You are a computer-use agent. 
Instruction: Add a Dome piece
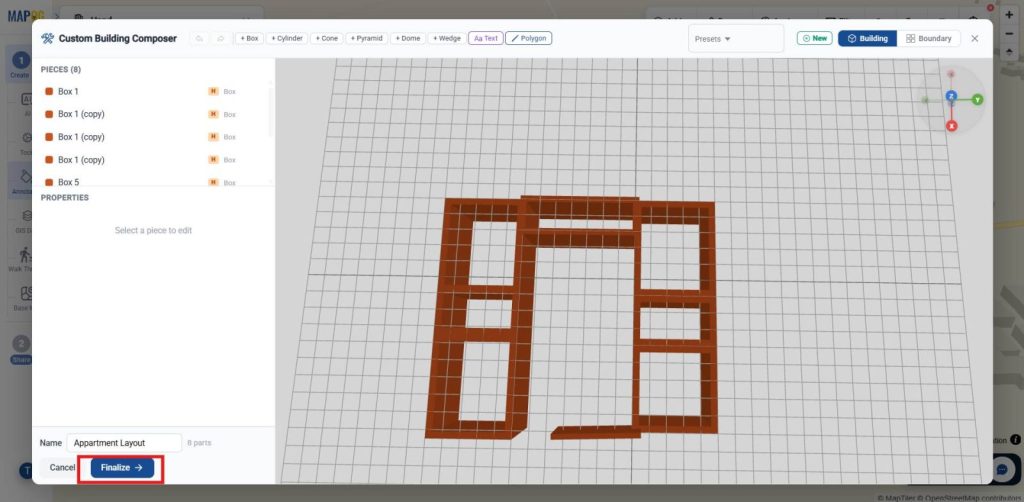(408, 39)
